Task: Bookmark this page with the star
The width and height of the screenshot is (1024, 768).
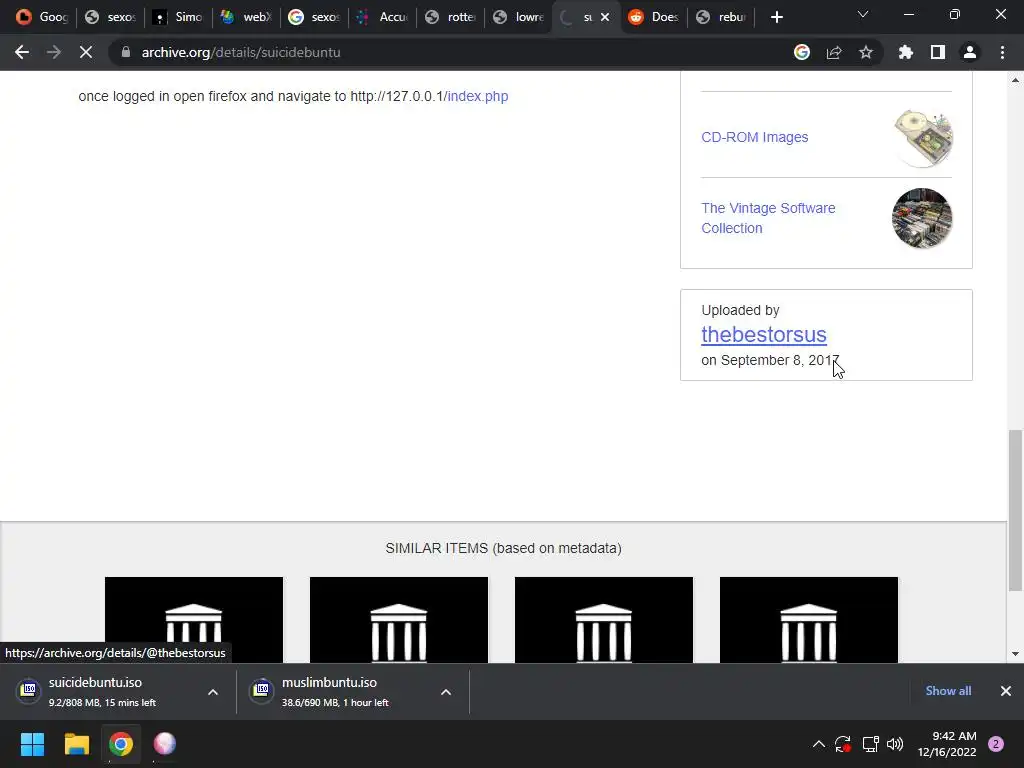Action: (866, 52)
